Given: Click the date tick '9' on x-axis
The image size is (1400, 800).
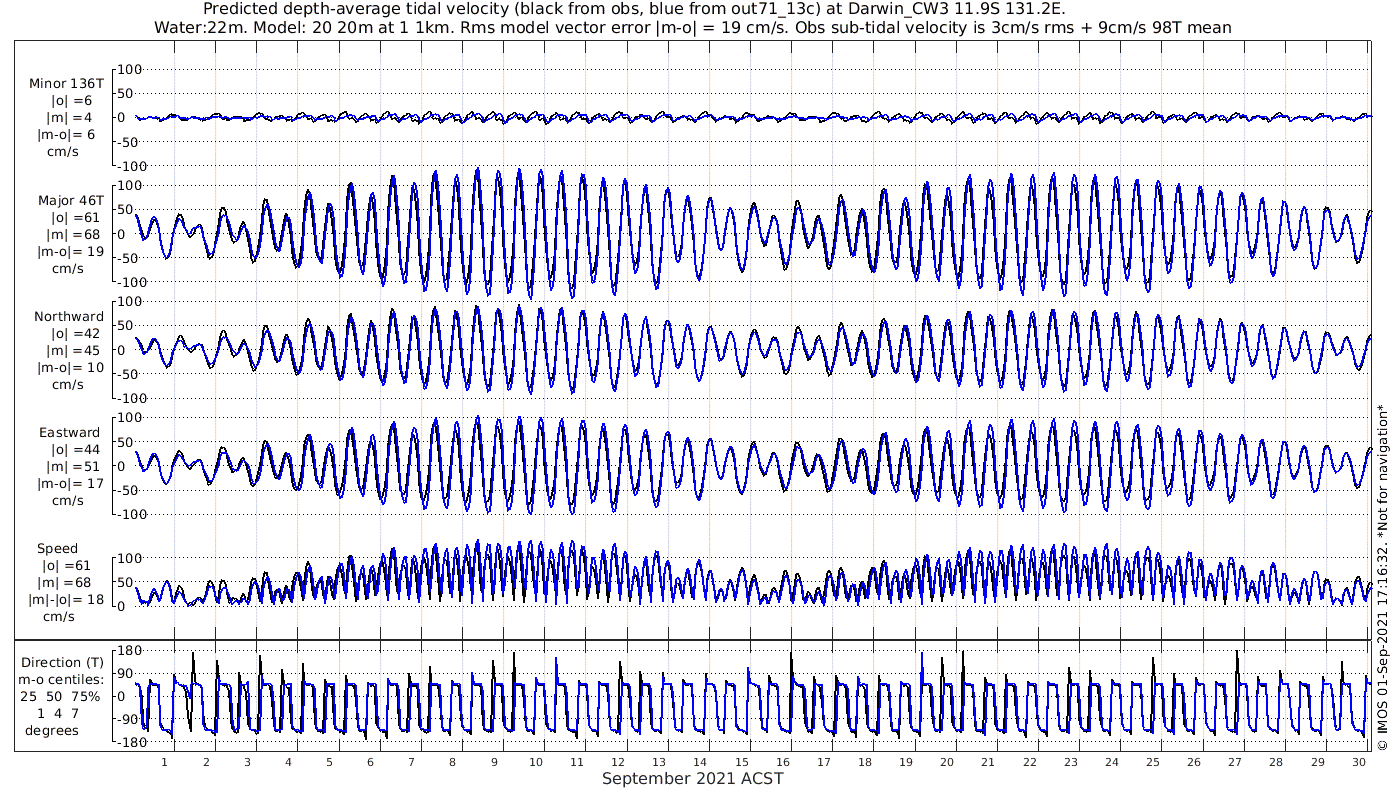Looking at the screenshot, I should [x=494, y=762].
